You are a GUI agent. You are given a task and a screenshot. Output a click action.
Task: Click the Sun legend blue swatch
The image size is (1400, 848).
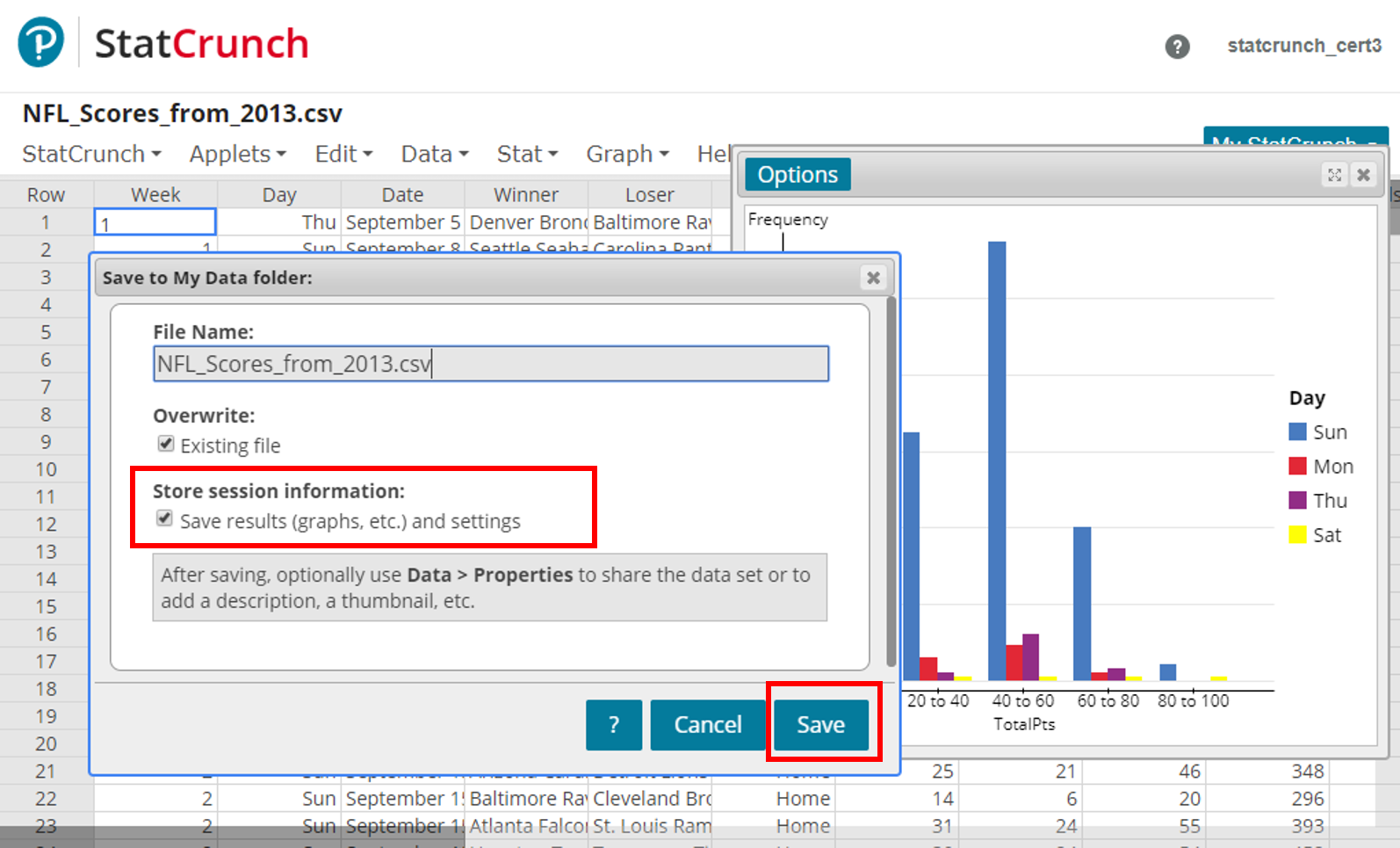(1297, 431)
